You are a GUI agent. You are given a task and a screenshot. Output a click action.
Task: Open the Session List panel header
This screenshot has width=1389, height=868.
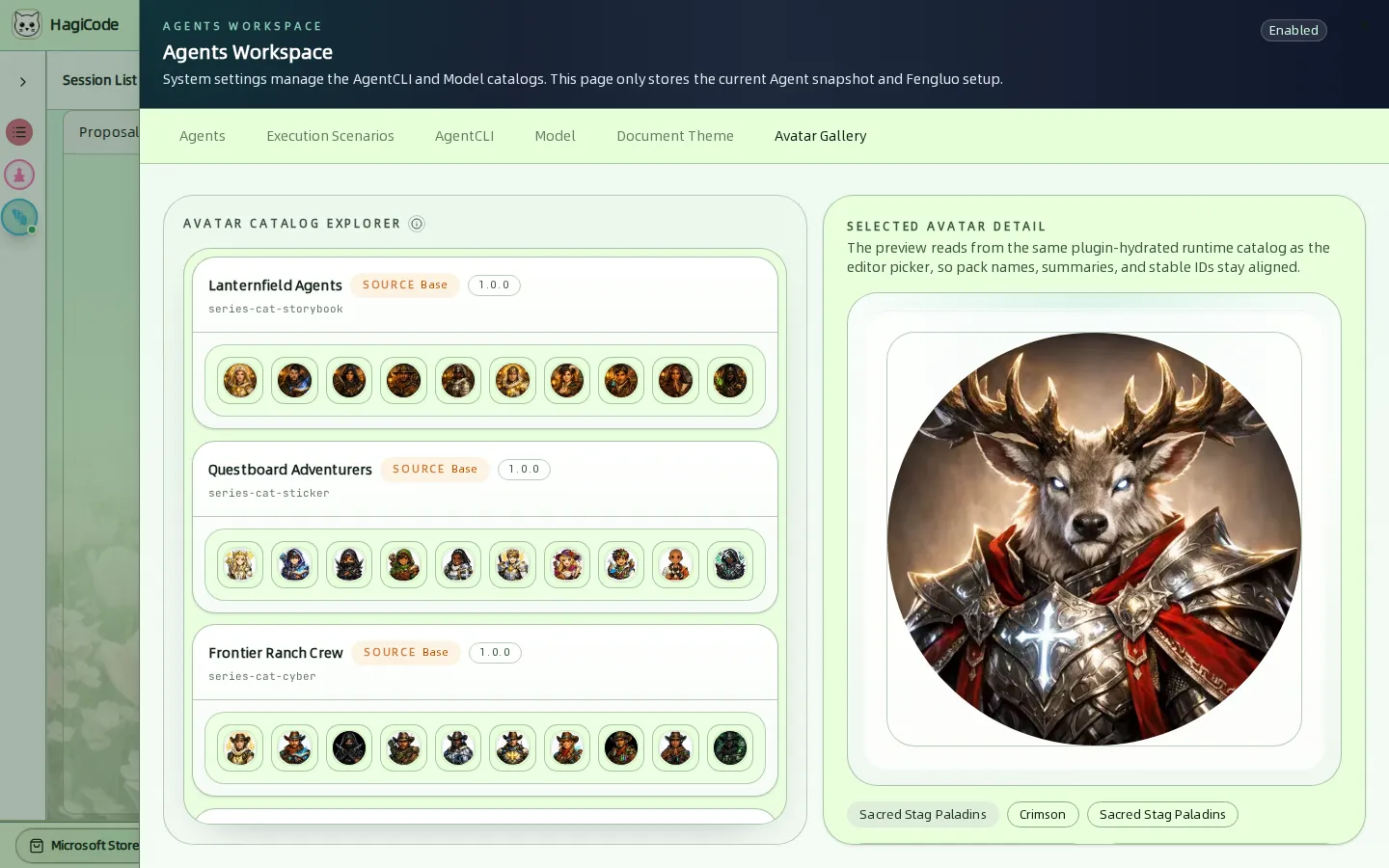click(x=99, y=80)
